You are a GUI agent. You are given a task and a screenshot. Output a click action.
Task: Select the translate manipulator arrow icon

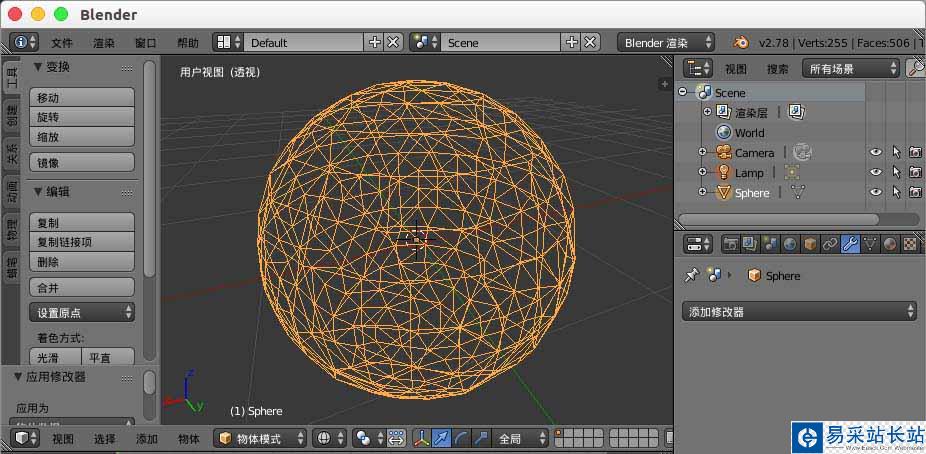[441, 439]
